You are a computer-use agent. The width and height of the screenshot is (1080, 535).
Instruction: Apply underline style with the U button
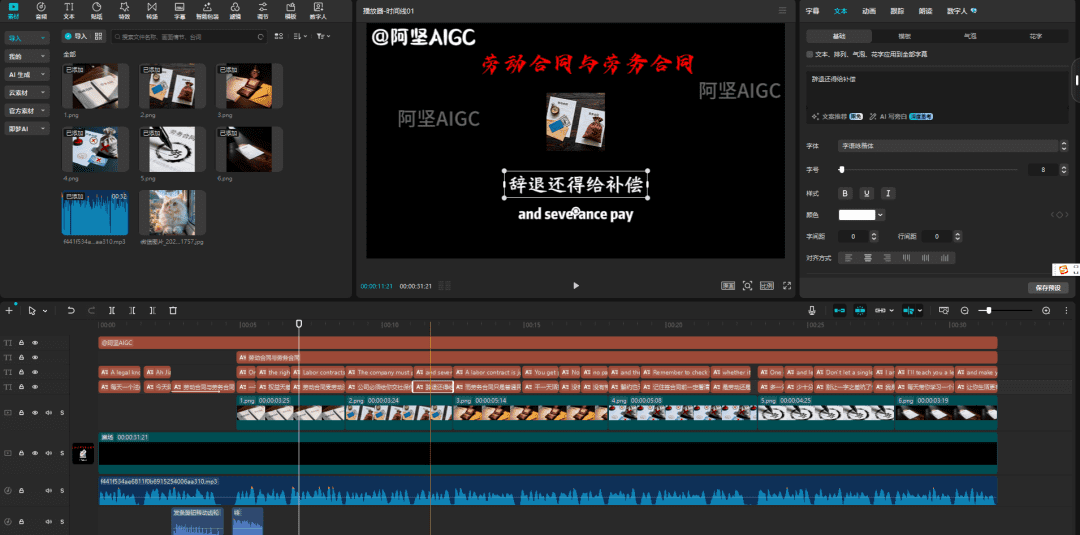[866, 193]
